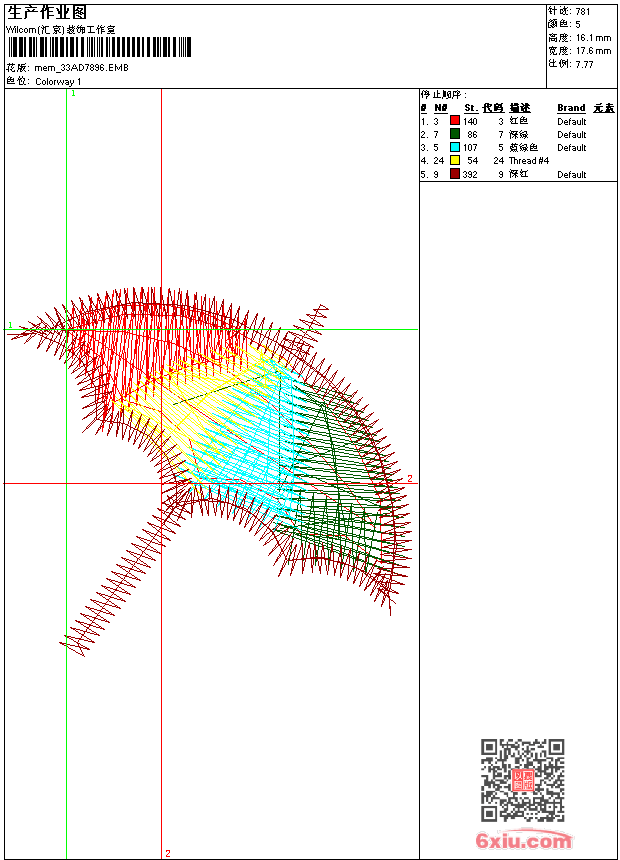Screen dimensions: 620x860
Task: Click the green marker 1 at canvas top
Action: tap(73, 93)
